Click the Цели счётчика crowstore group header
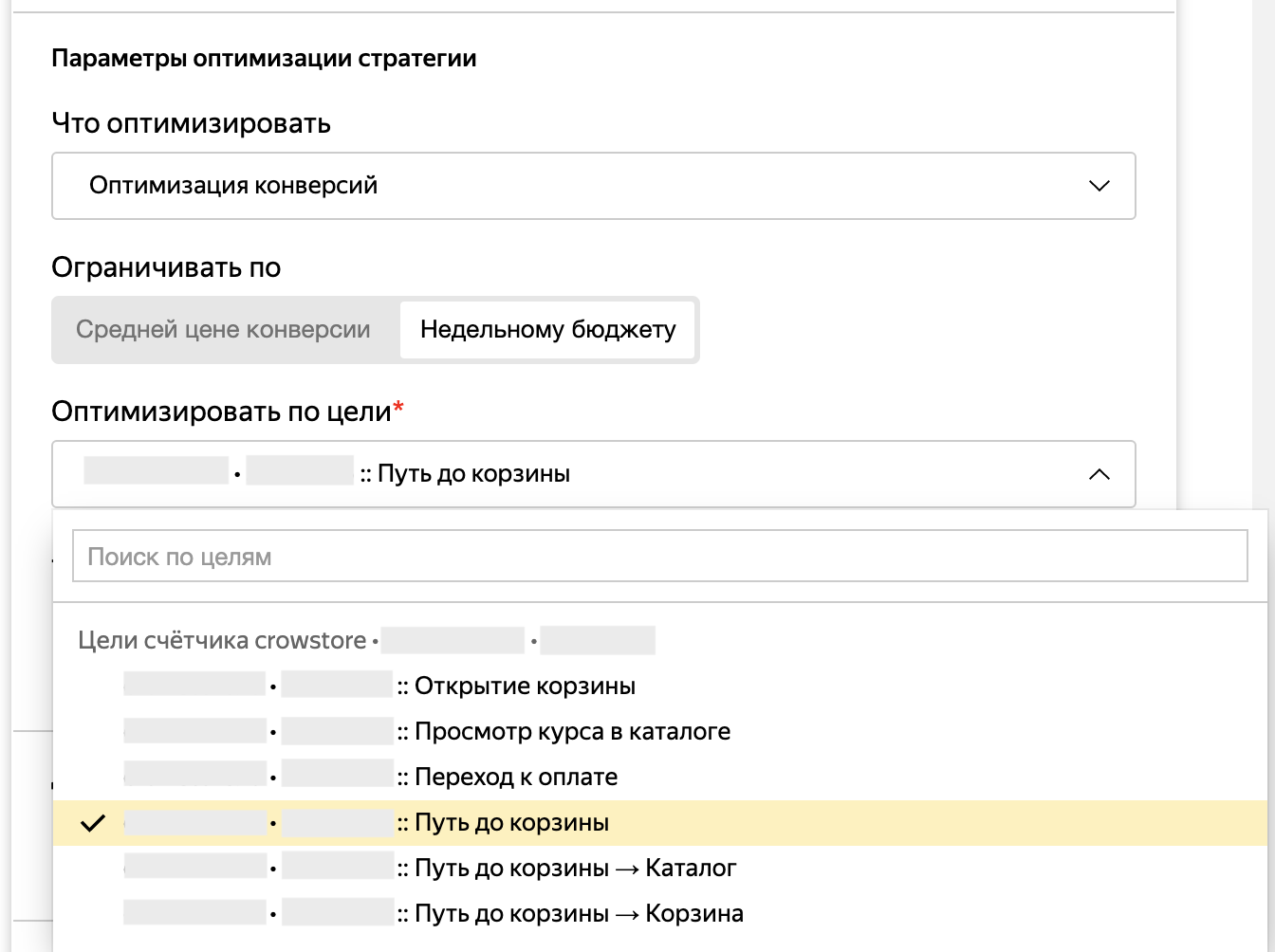Viewport: 1275px width, 952px height. point(222,641)
